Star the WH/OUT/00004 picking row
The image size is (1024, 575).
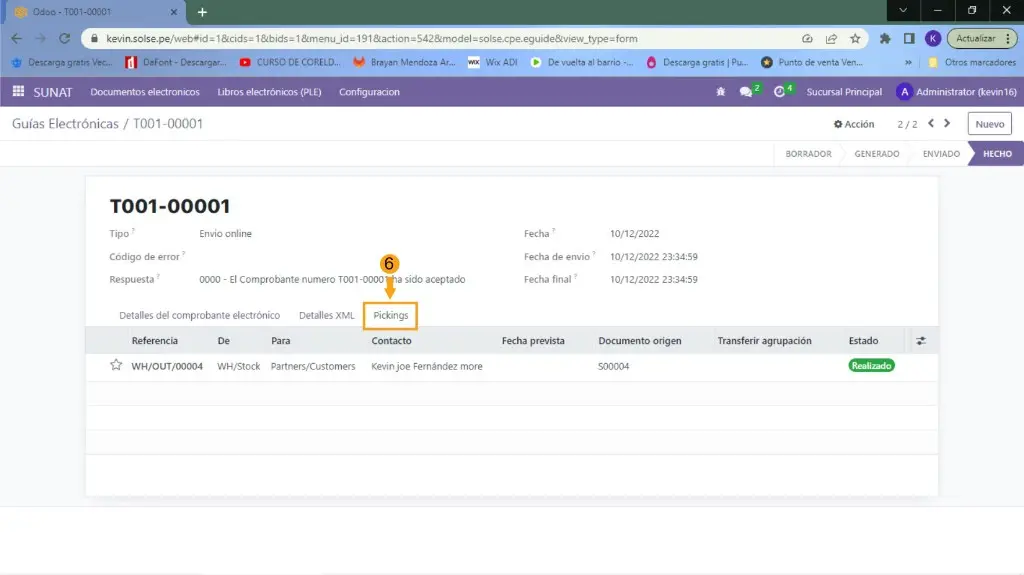click(x=116, y=366)
